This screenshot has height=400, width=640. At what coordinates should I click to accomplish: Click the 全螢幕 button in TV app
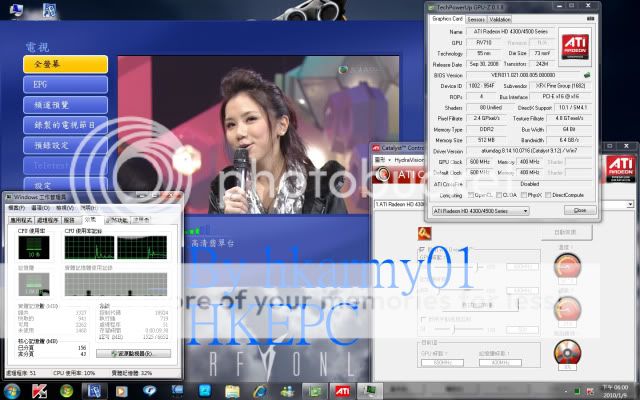[66, 64]
